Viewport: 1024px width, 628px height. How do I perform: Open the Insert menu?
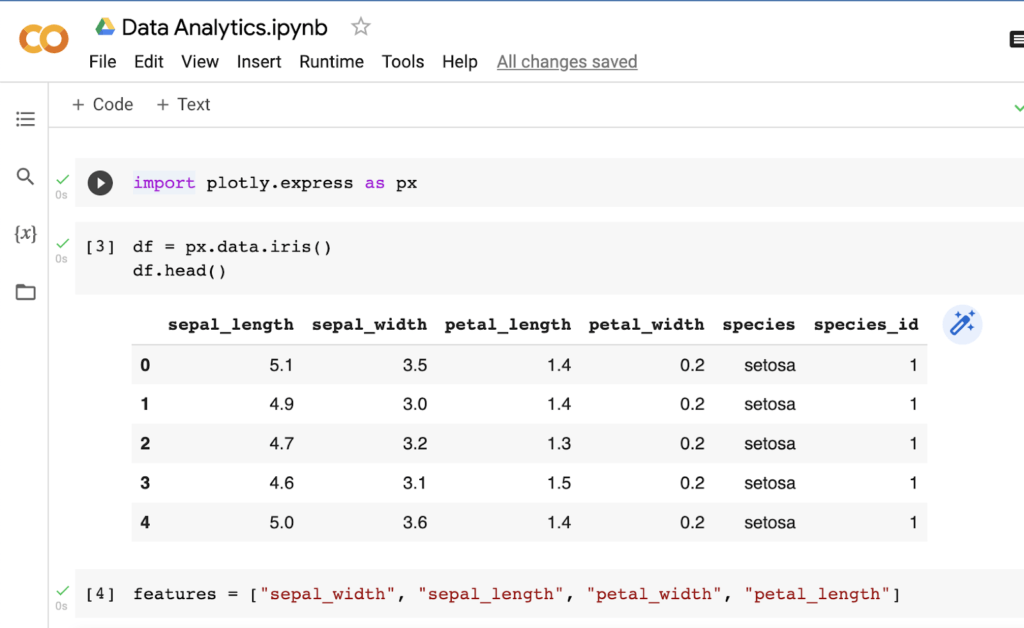pyautogui.click(x=259, y=61)
